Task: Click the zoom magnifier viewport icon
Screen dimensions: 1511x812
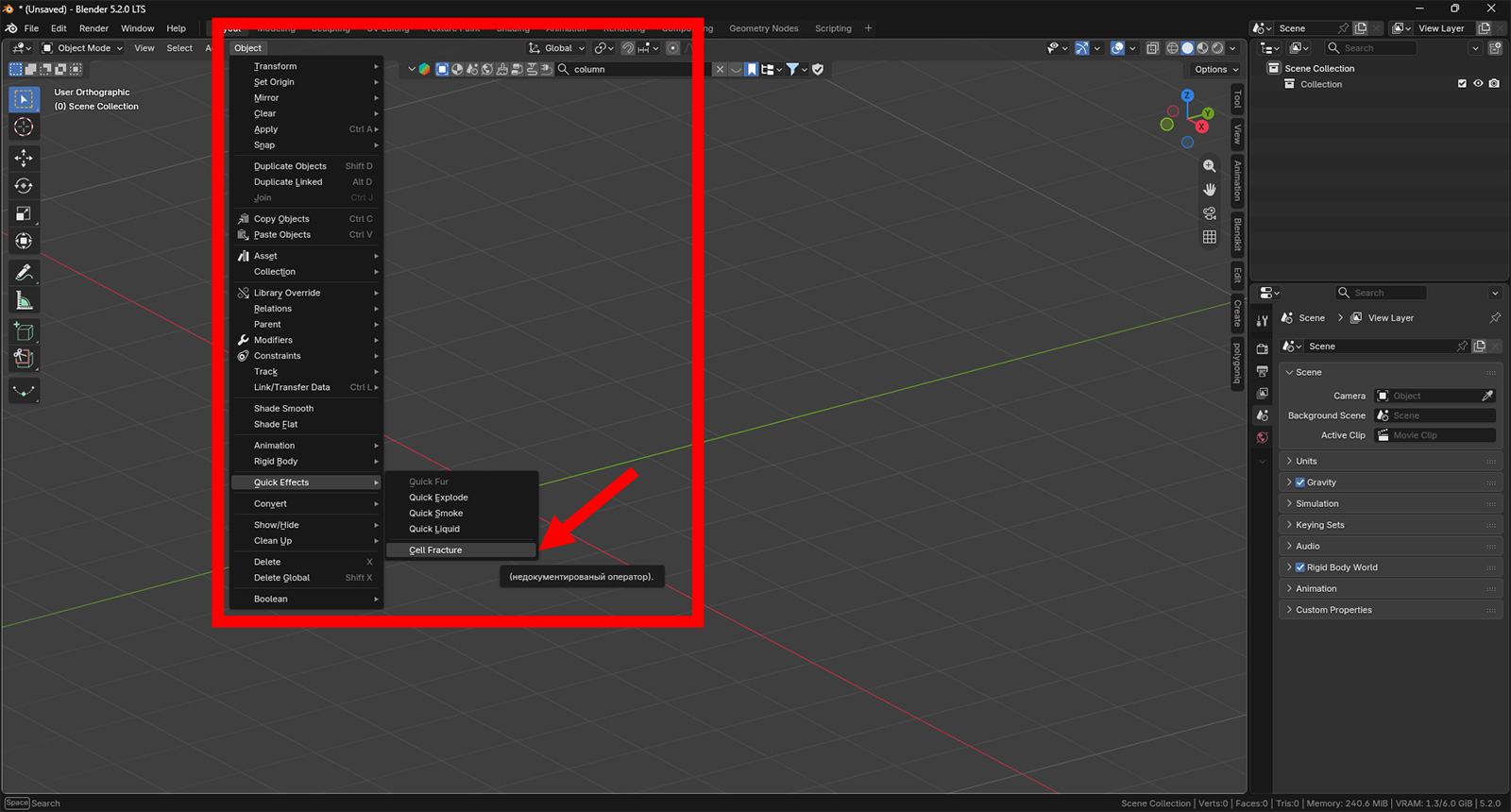Action: point(1210,166)
